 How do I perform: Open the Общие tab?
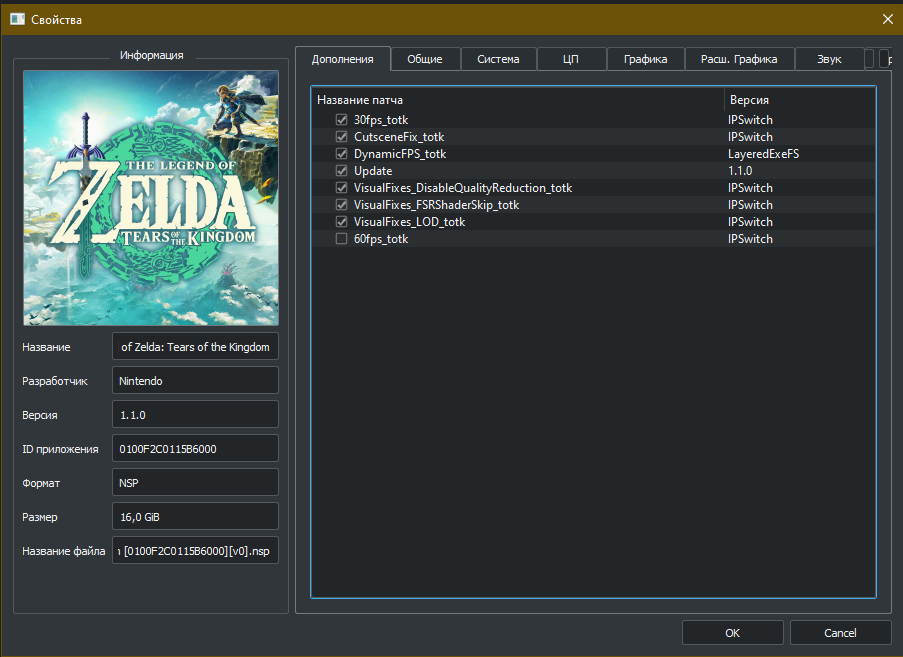click(x=425, y=59)
